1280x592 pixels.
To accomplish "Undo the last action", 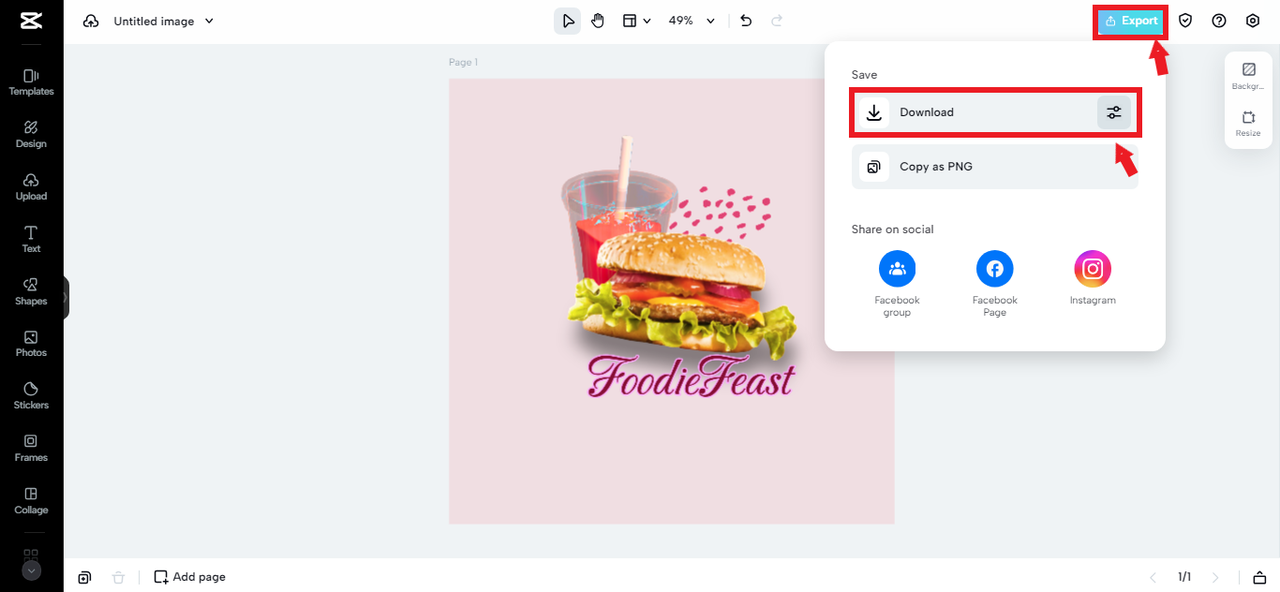I will [x=746, y=21].
